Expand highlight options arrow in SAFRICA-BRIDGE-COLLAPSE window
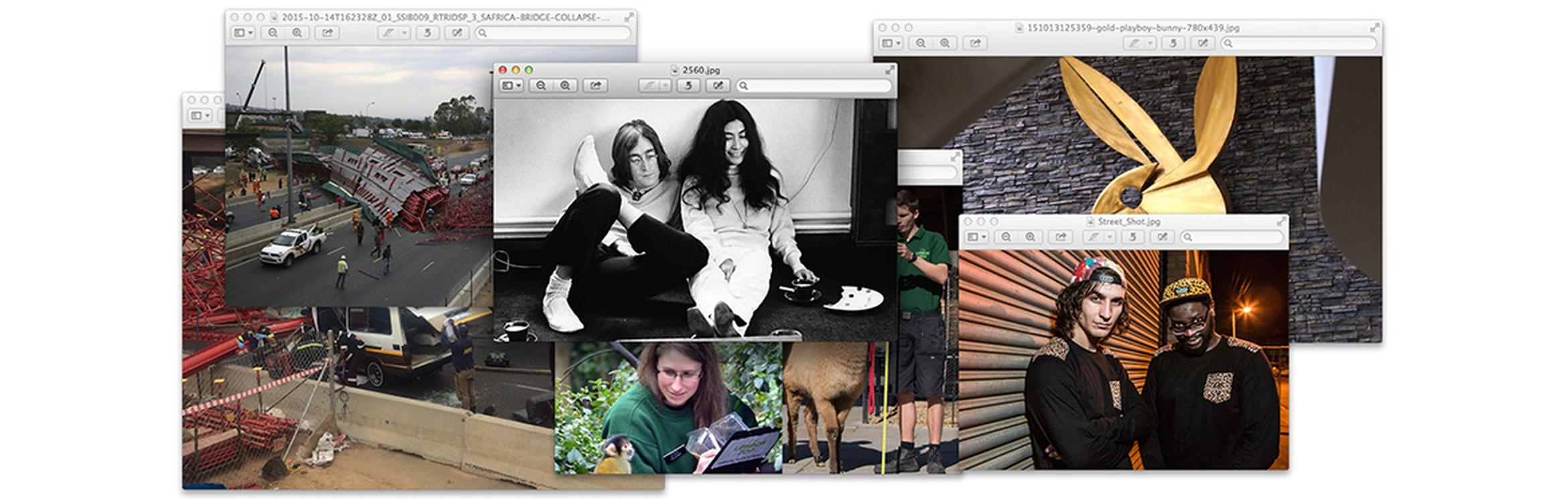Screen dimensions: 1568x499 404,33
